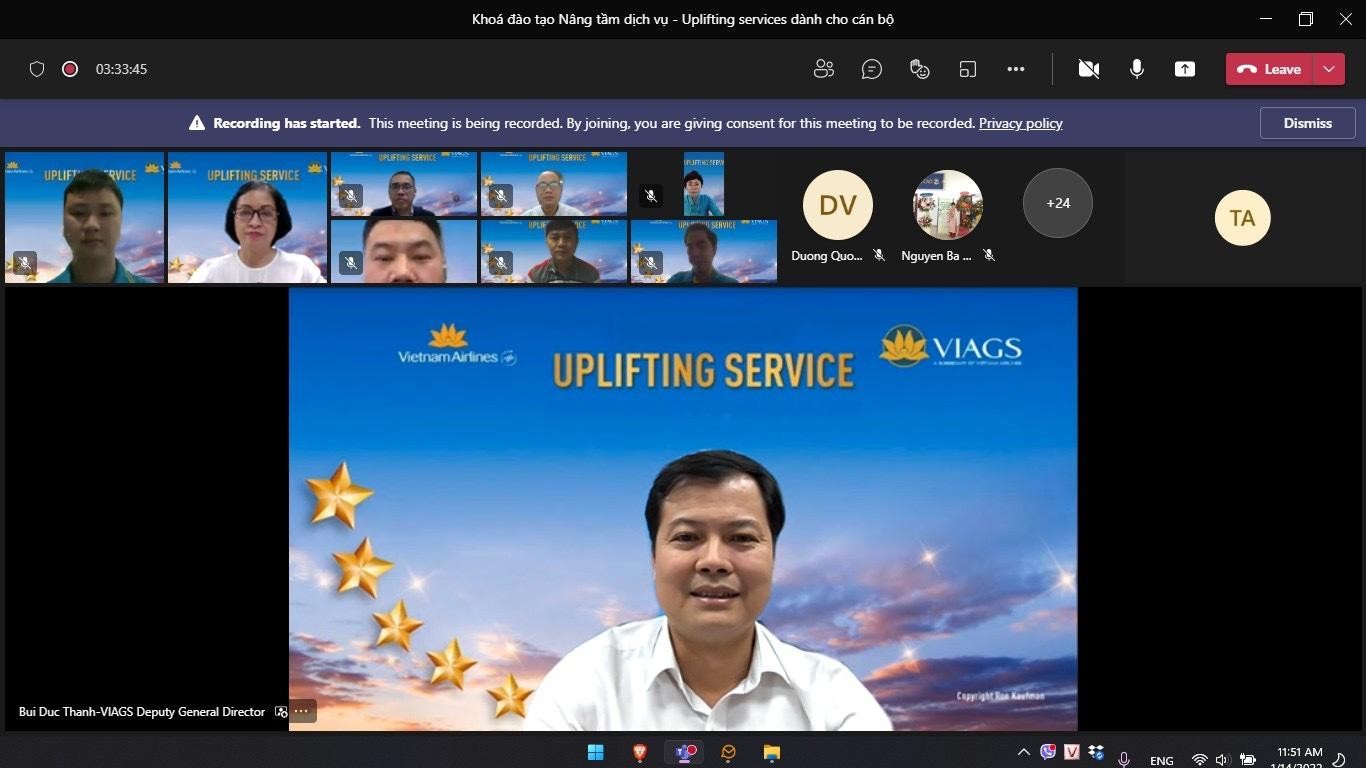Open the Windows Start menu
Viewport: 1366px width, 768px height.
pos(596,752)
